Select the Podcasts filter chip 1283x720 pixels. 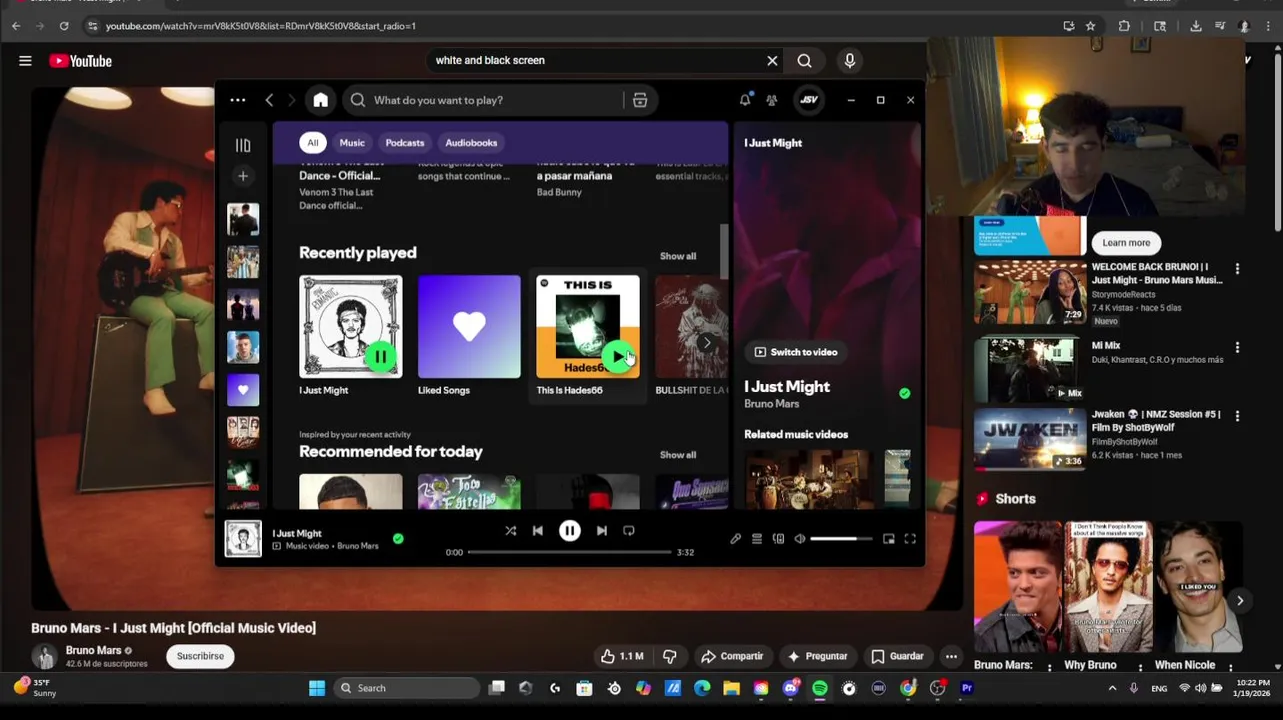[405, 143]
